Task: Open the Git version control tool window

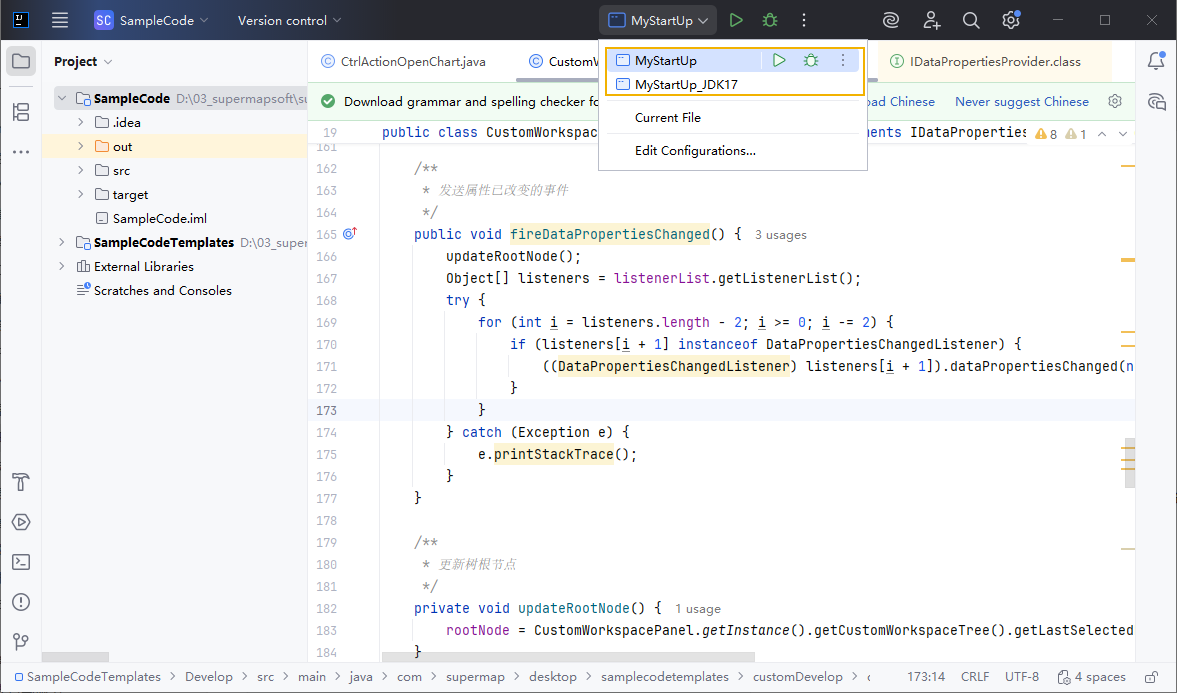Action: point(21,642)
